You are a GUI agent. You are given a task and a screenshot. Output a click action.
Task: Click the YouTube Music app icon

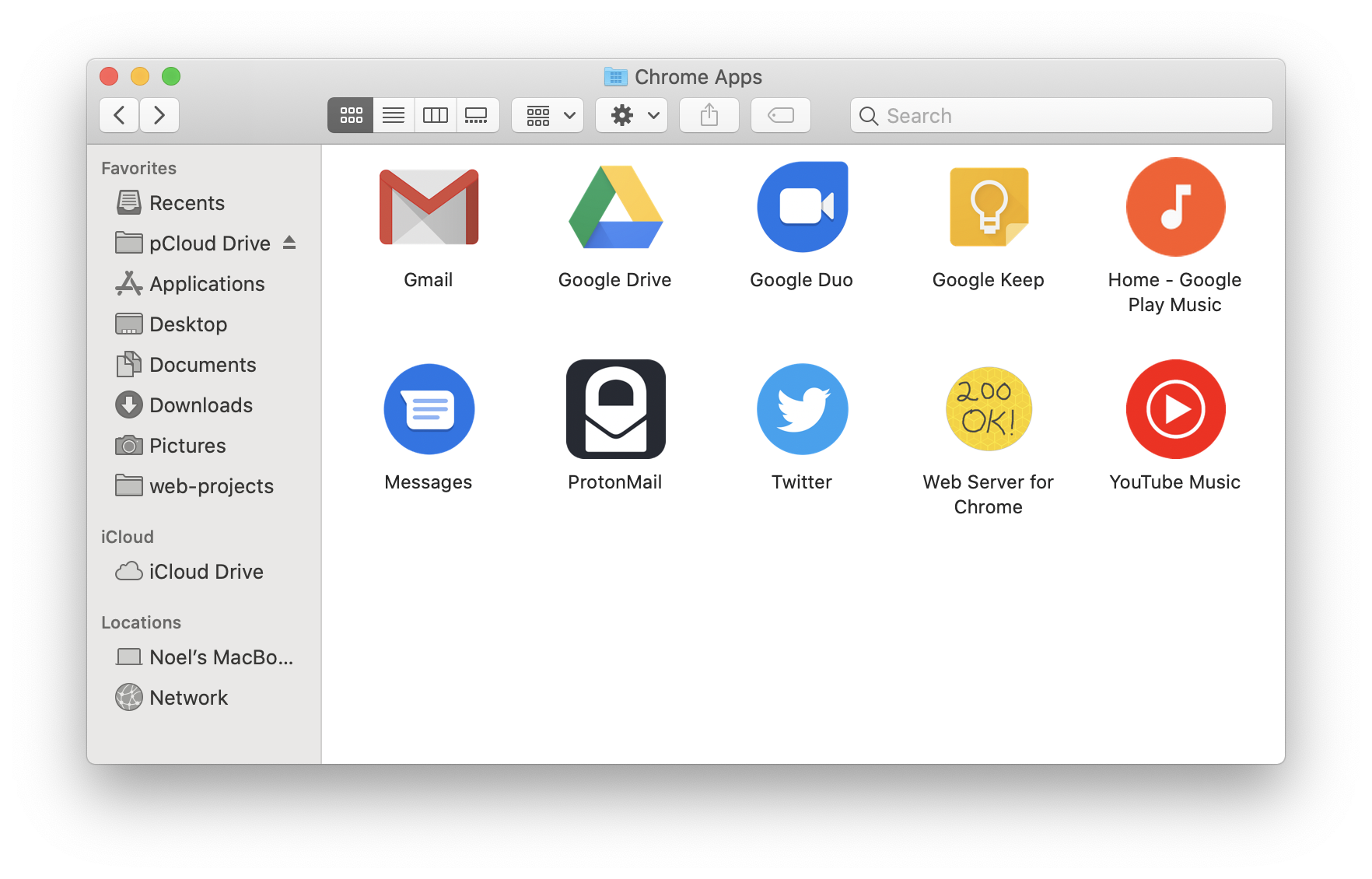1175,409
